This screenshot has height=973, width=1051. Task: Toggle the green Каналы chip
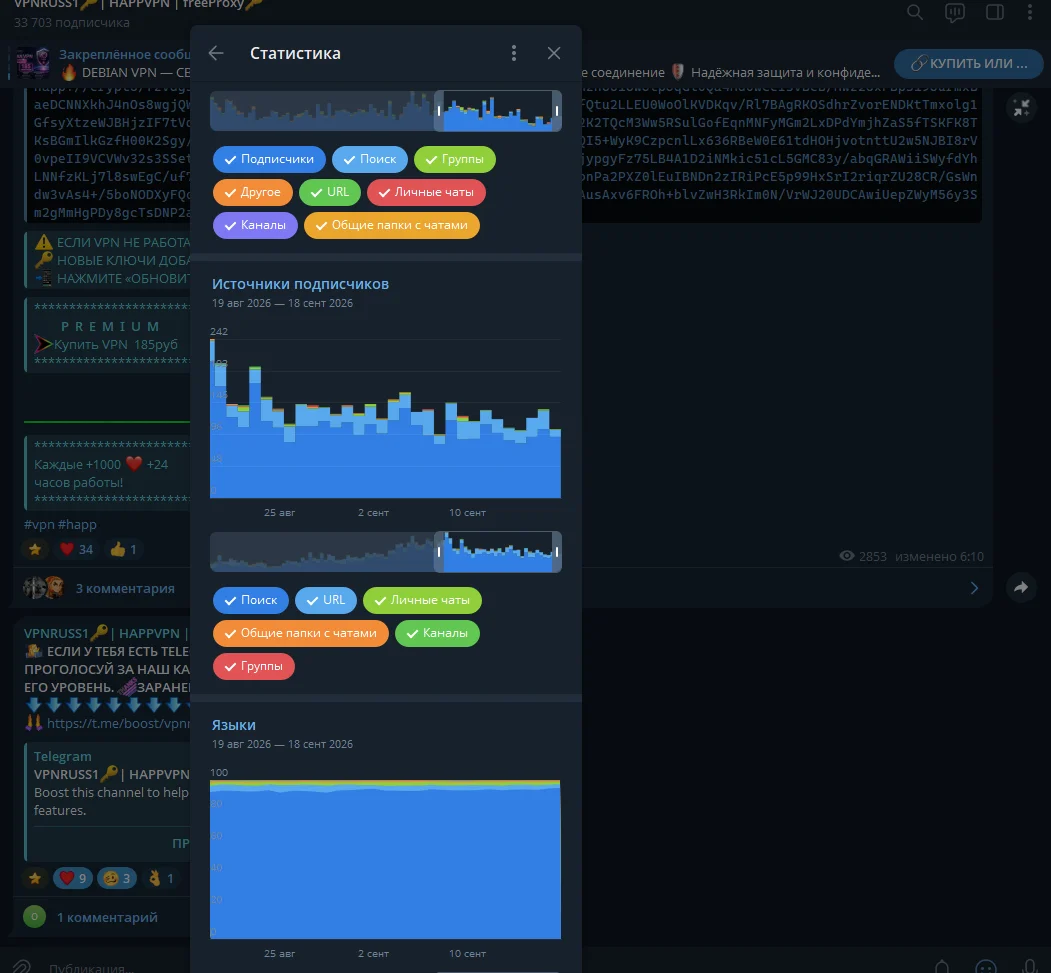pos(437,633)
